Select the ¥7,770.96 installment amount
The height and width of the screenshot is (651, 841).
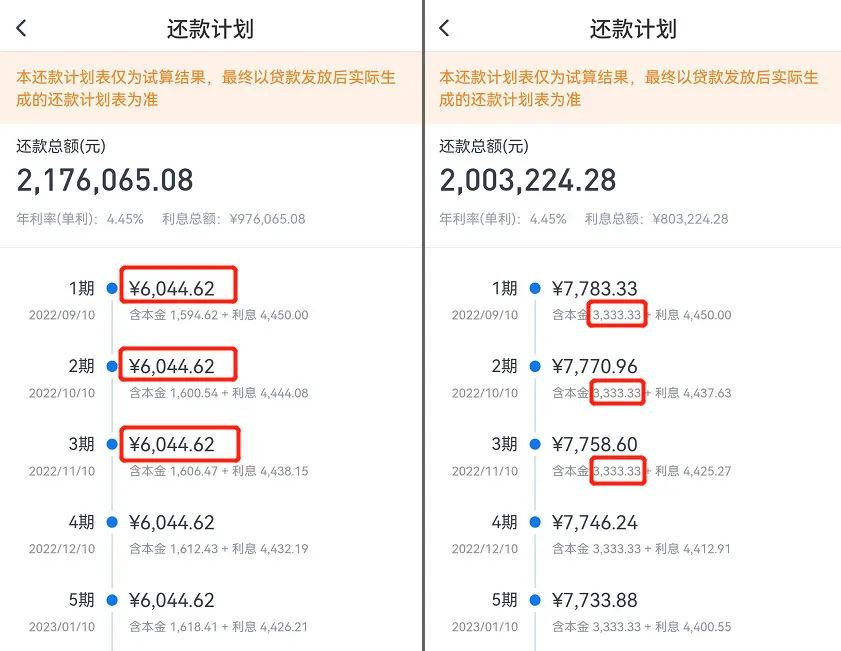point(595,367)
